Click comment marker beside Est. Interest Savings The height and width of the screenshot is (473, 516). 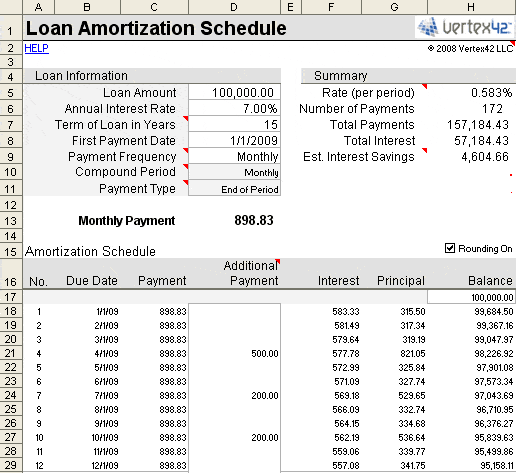pyautogui.click(x=425, y=150)
